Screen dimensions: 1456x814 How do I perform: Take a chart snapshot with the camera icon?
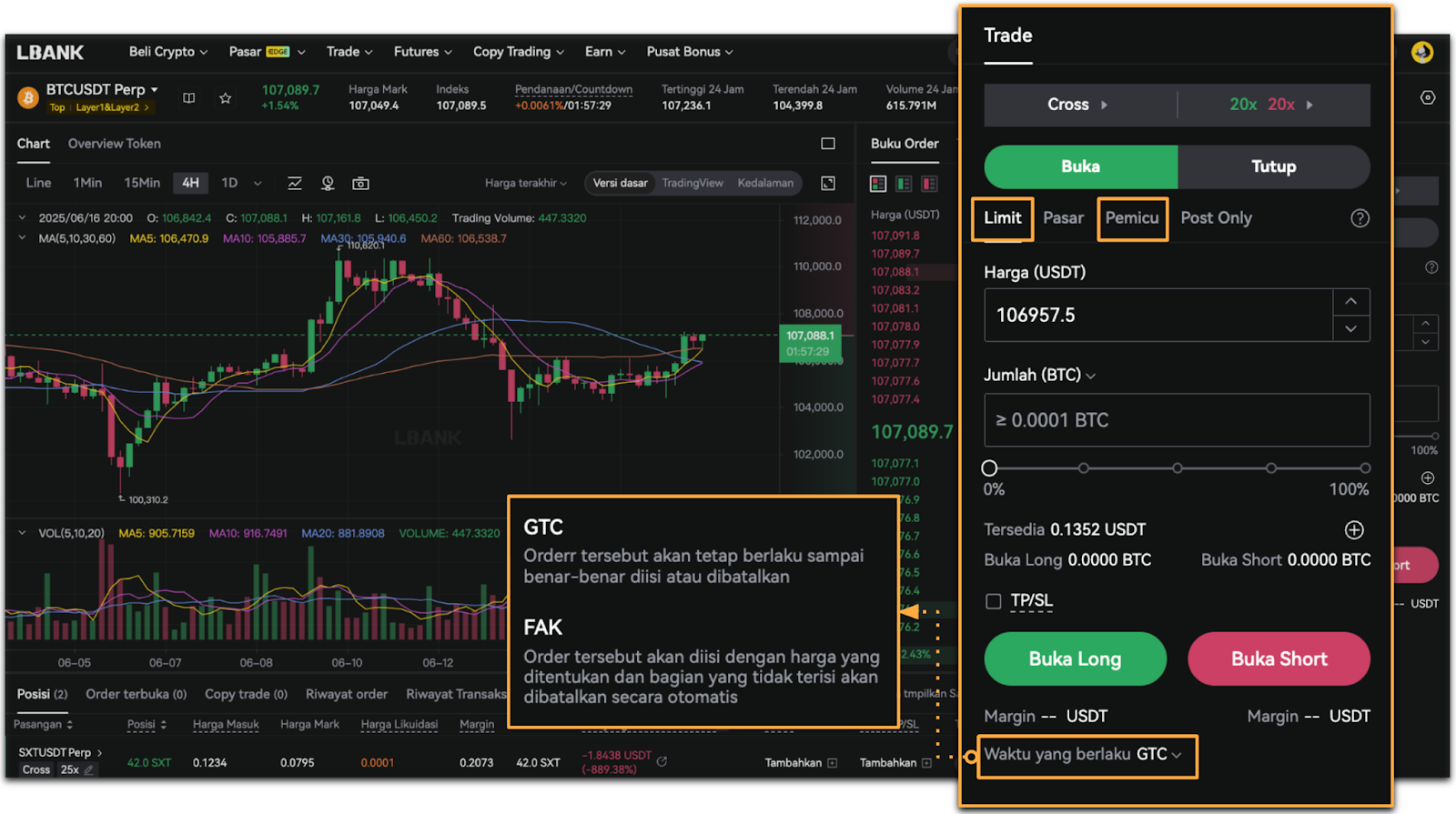click(x=360, y=184)
